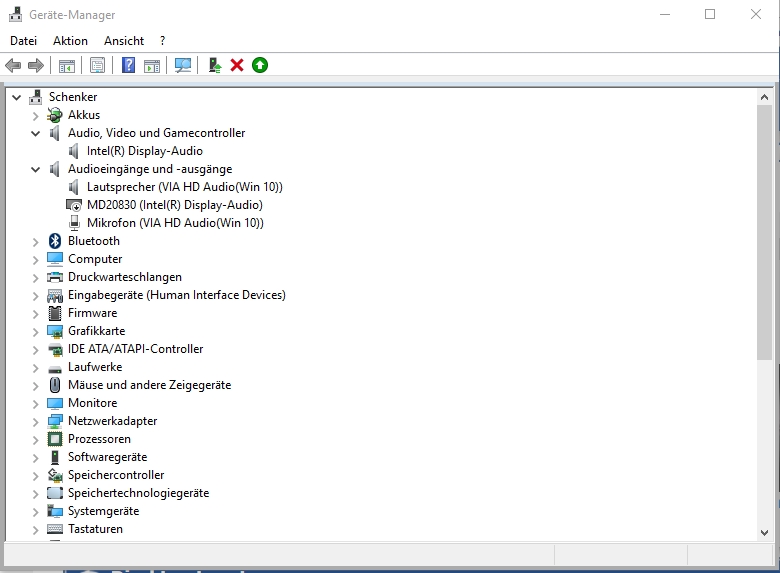Viewport: 780px width, 573px height.
Task: Click the MD20830 disabled device icon
Action: pyautogui.click(x=74, y=205)
